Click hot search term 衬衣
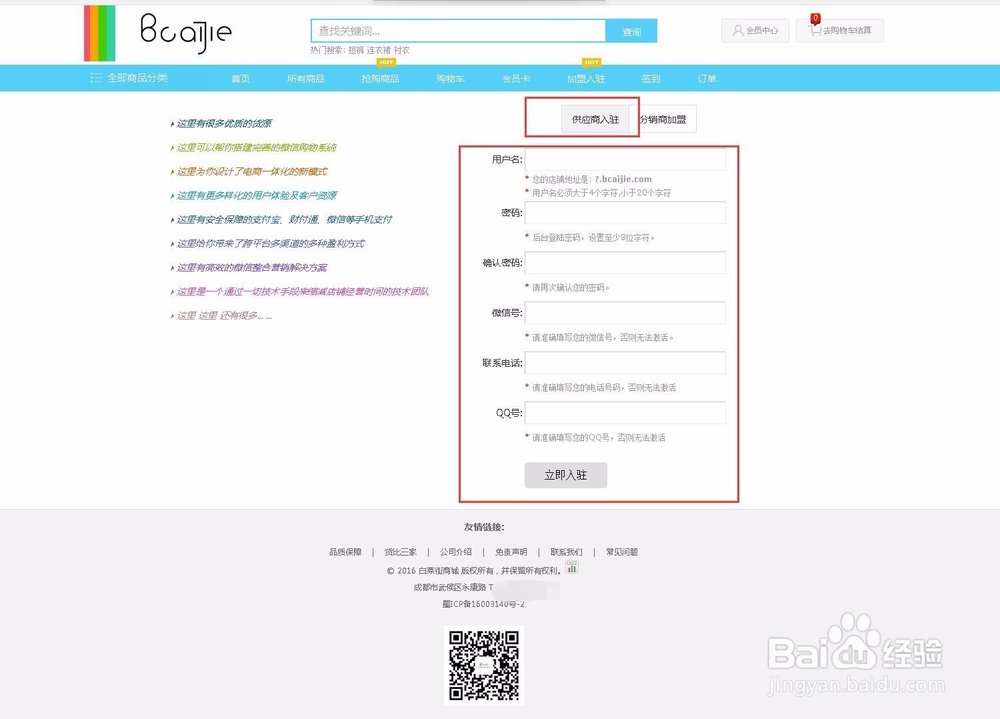The width and height of the screenshot is (1000, 719). tap(401, 50)
